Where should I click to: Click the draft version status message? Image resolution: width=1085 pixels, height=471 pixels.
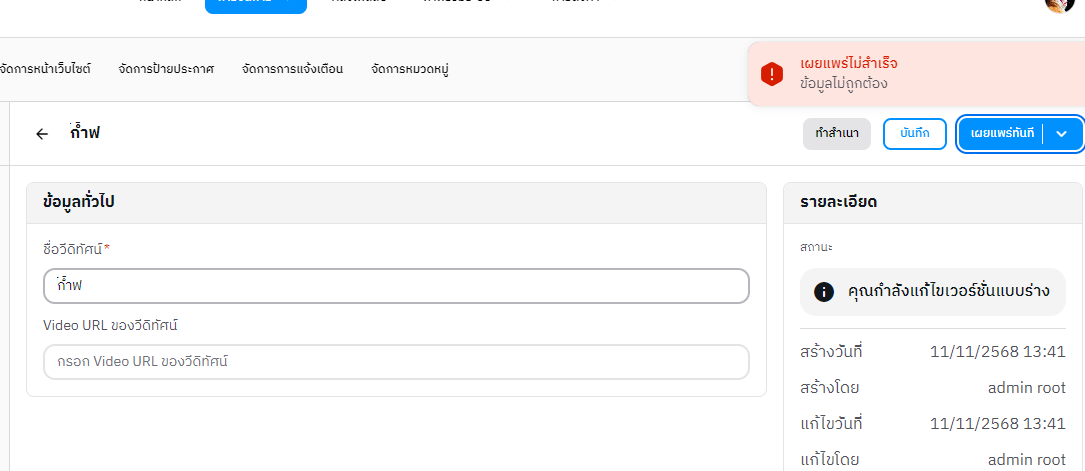(x=948, y=292)
